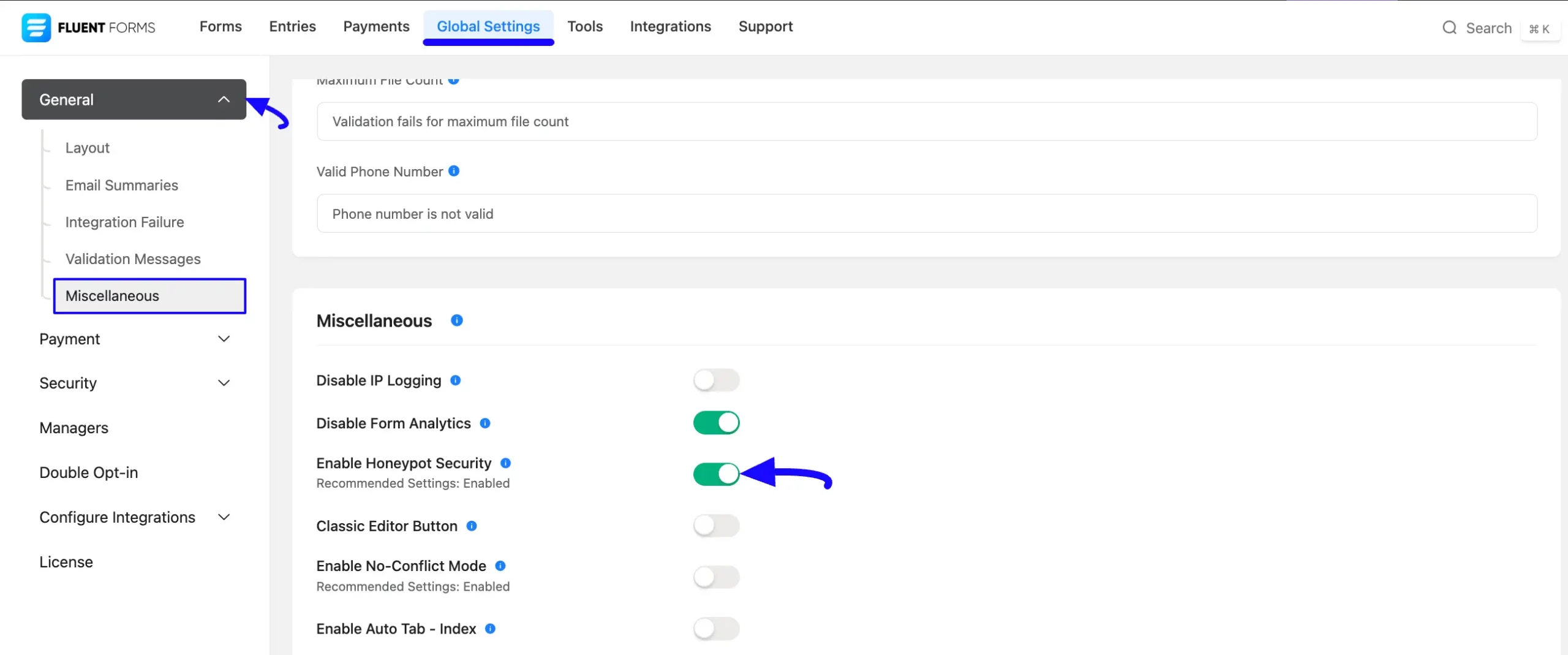
Task: Click the Fluent Forms logo icon
Action: click(36, 28)
